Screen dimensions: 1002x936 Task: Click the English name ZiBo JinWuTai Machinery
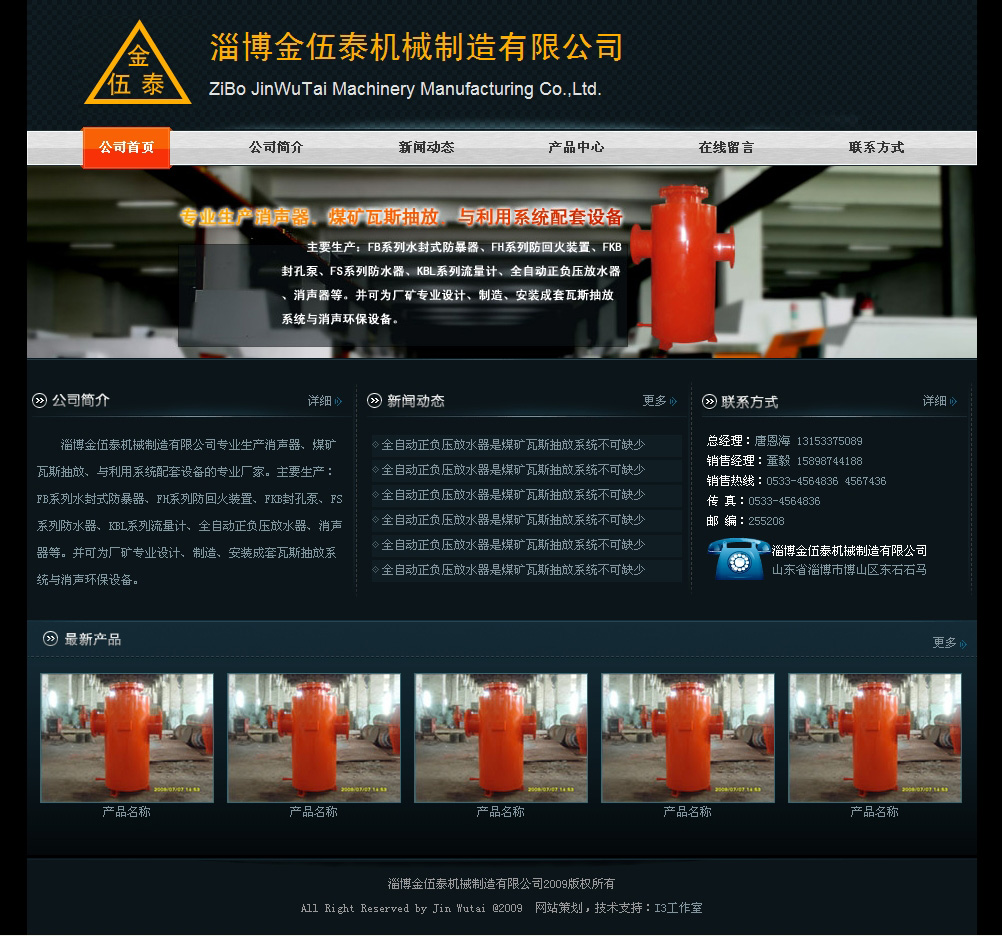(x=405, y=89)
